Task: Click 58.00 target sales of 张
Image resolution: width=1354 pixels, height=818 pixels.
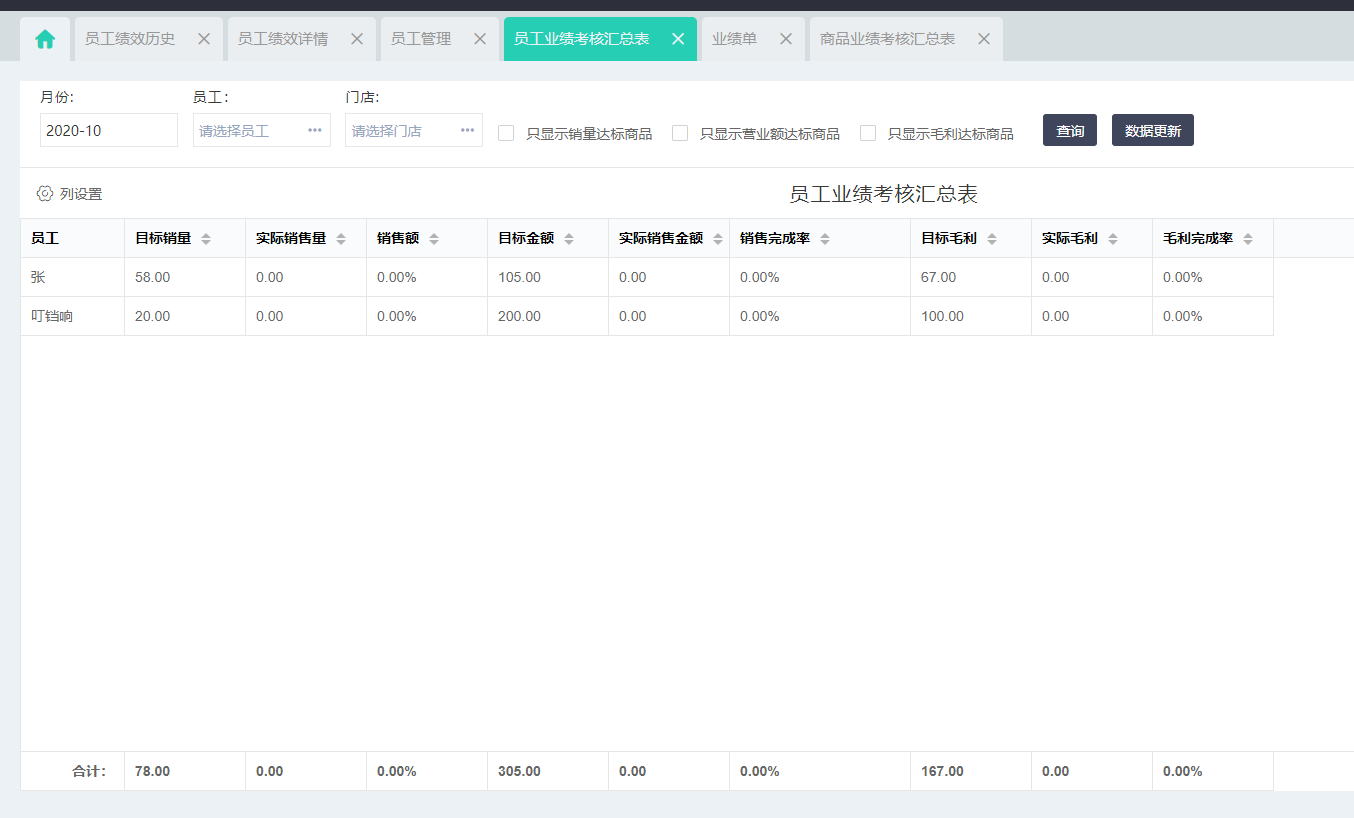Action: (x=153, y=277)
